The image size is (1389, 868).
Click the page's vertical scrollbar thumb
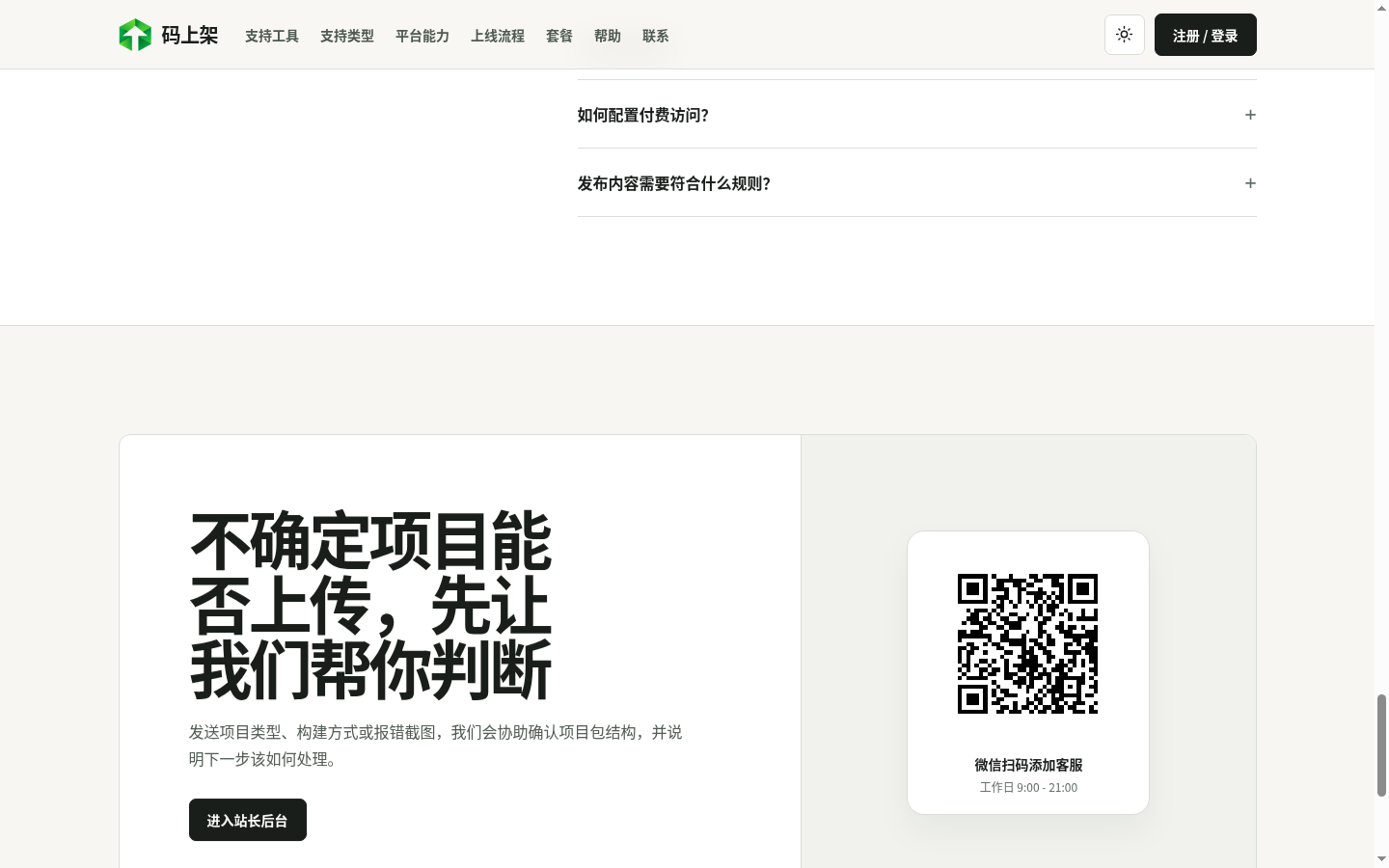[x=1381, y=745]
